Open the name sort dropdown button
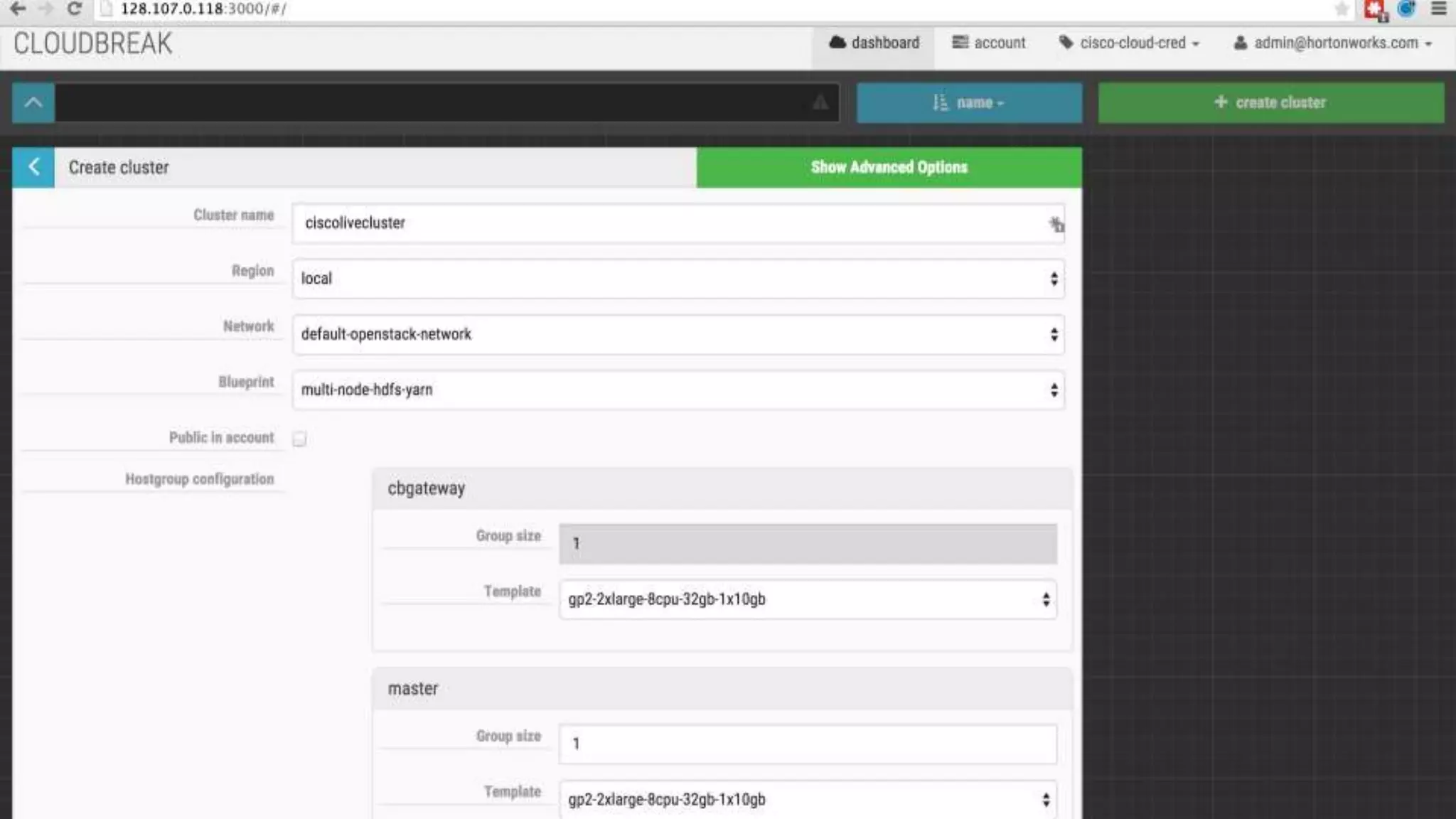1456x819 pixels. (x=968, y=102)
